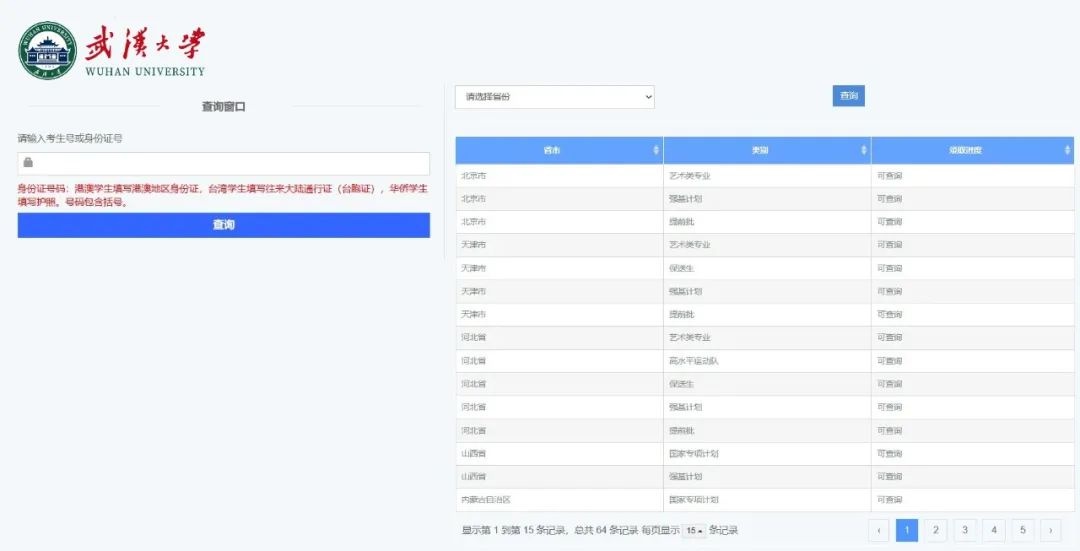The image size is (1080, 551).
Task: Open the 15 records-per-page dropdown
Action: click(x=694, y=530)
